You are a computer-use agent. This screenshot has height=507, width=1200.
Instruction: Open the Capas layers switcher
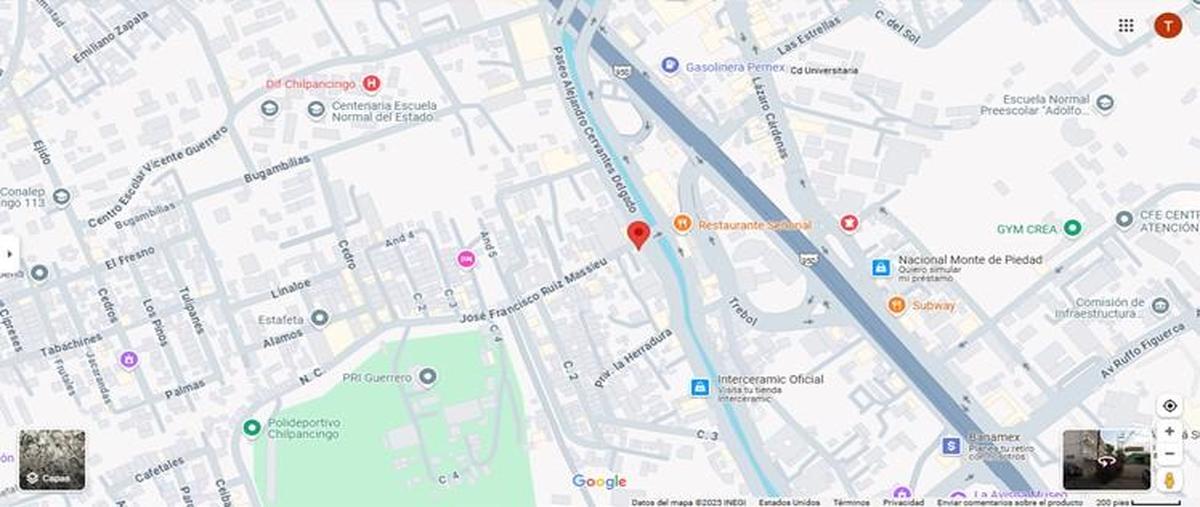(x=52, y=460)
